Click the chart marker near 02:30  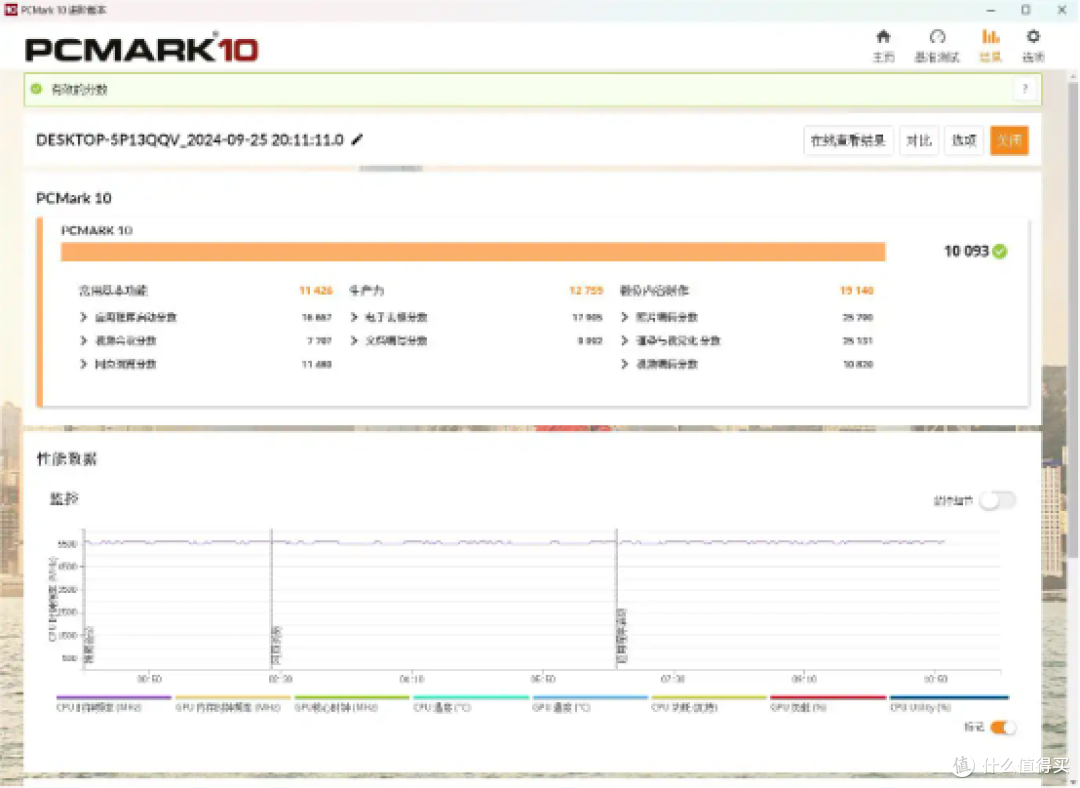pyautogui.click(x=276, y=645)
